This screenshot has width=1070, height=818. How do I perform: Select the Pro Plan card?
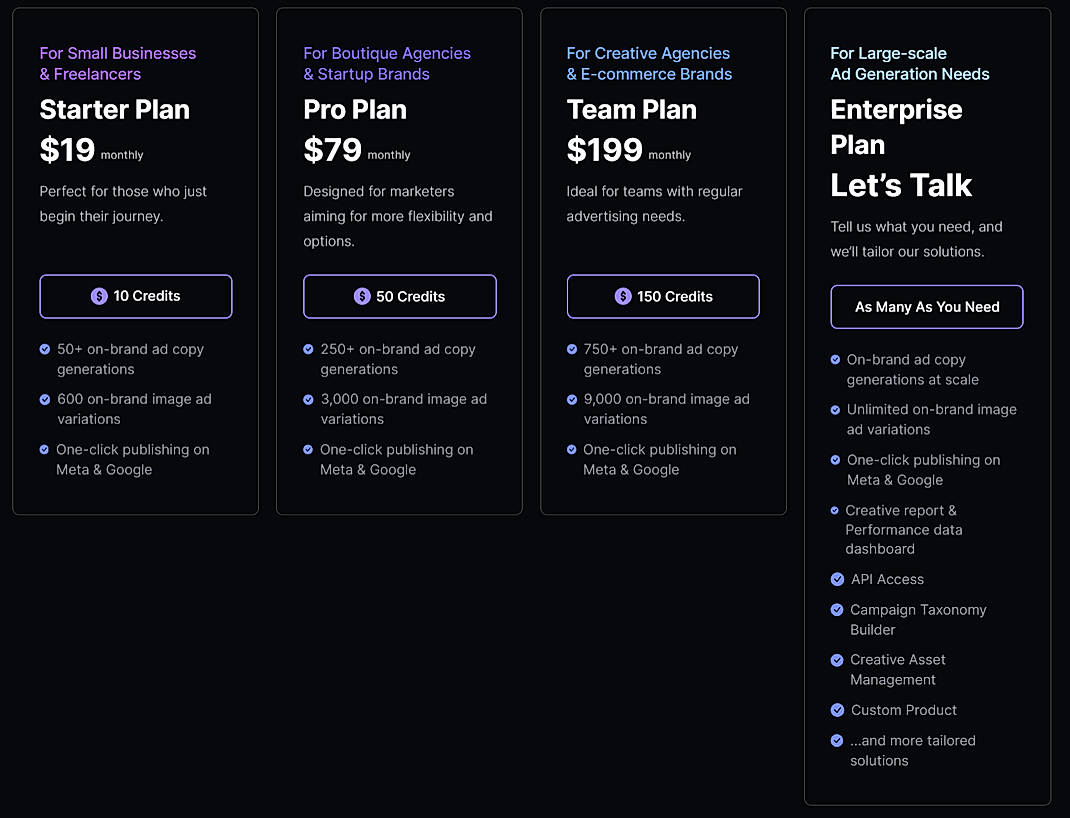point(399,260)
